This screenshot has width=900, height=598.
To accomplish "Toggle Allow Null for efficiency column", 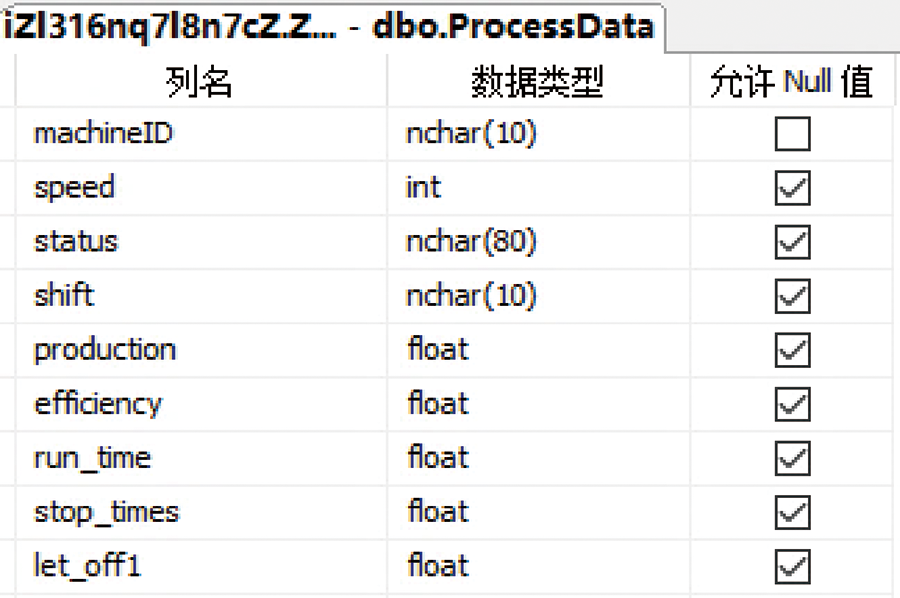I will (x=792, y=404).
